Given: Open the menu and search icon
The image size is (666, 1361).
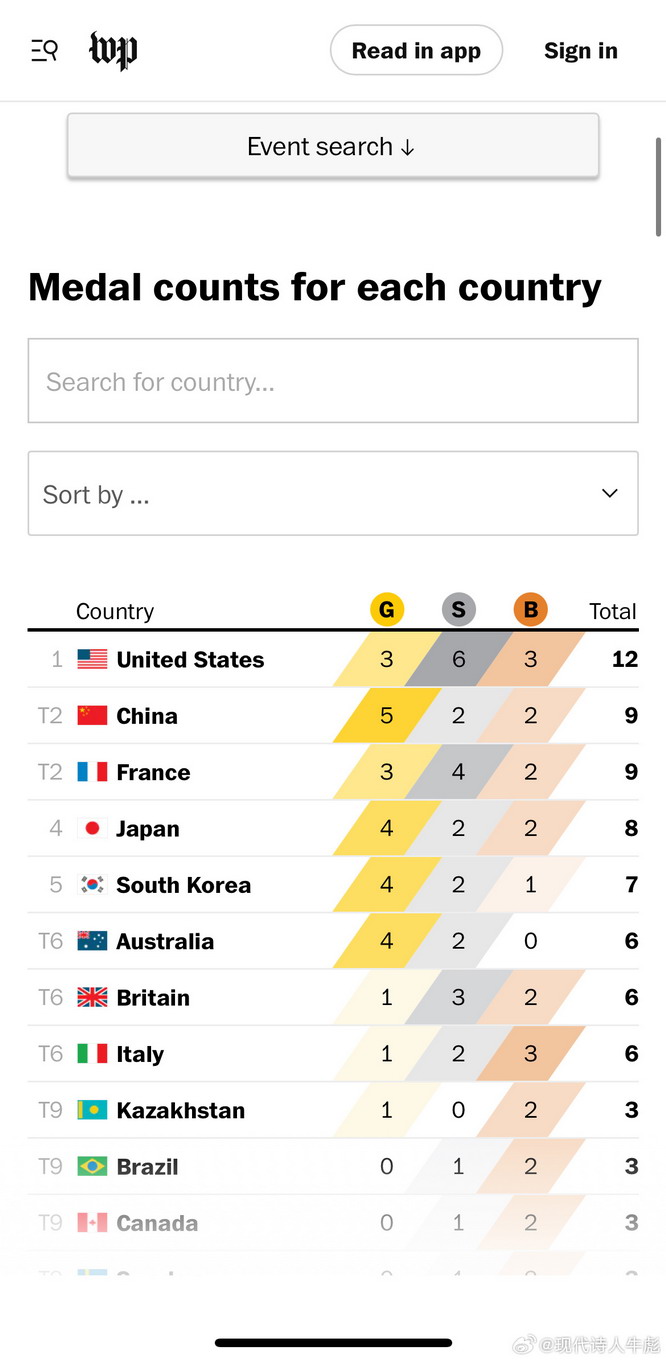Looking at the screenshot, I should point(44,51).
